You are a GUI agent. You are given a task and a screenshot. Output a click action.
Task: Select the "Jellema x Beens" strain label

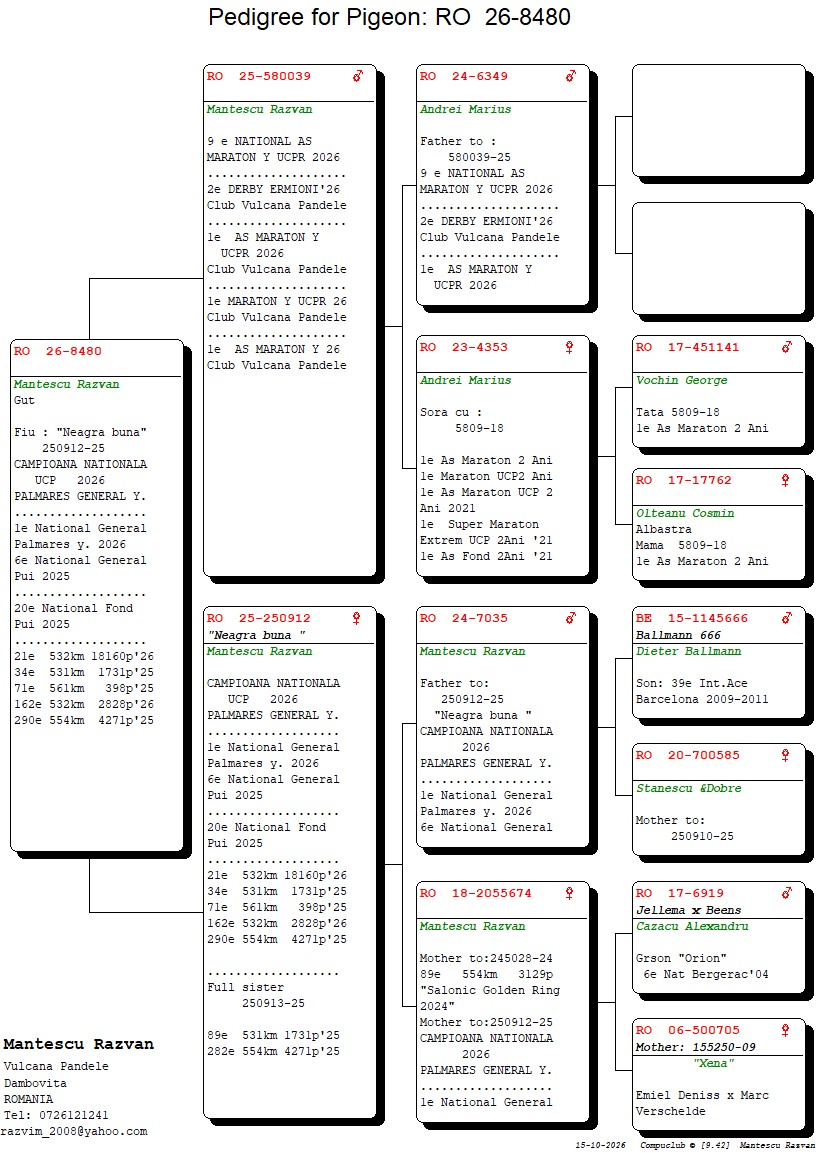click(x=688, y=910)
